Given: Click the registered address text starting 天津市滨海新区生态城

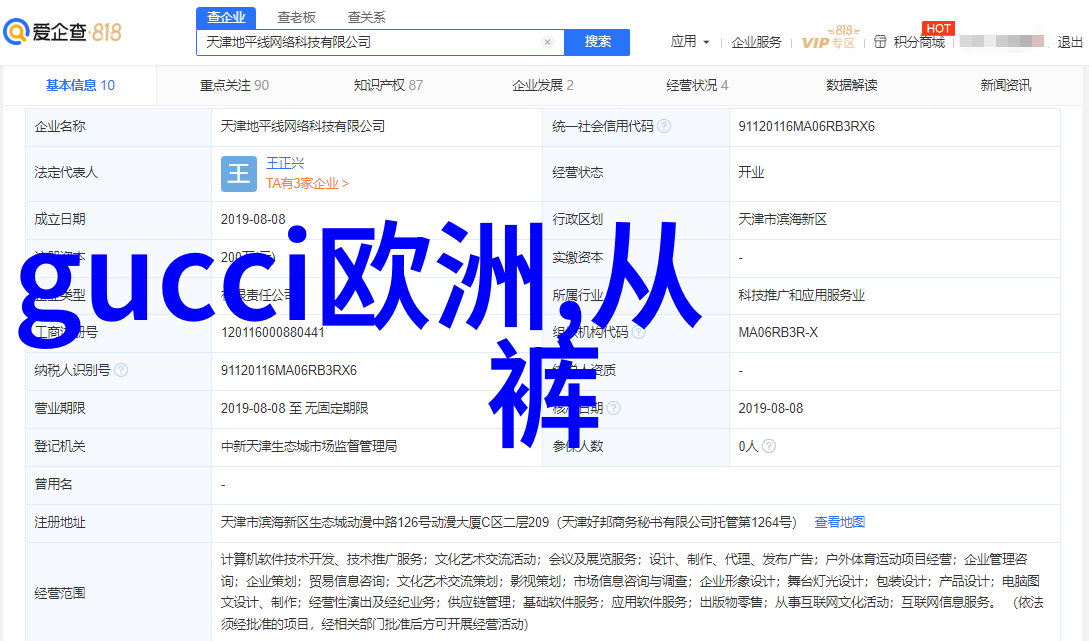Looking at the screenshot, I should click(509, 522).
